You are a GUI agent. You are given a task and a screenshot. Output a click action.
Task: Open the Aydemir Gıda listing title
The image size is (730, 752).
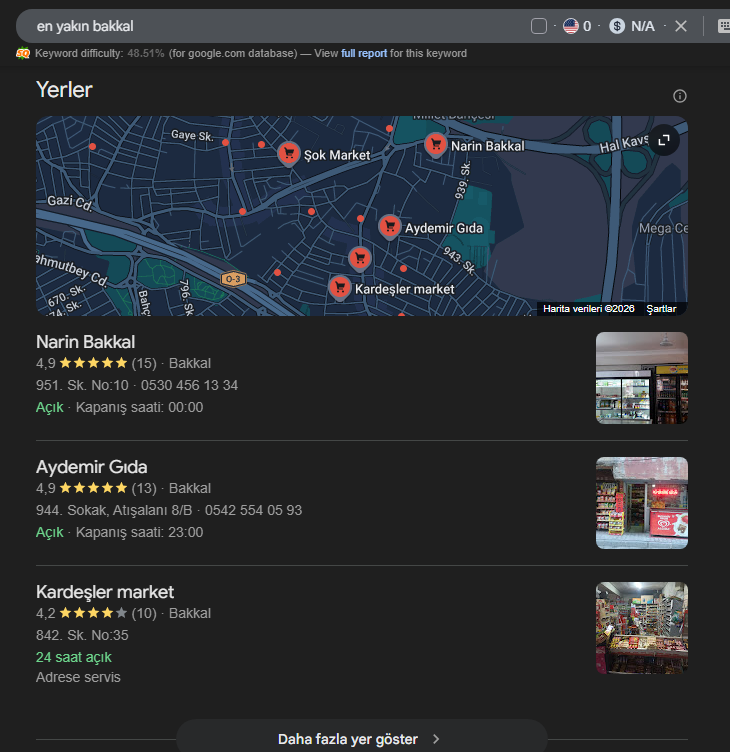click(x=92, y=467)
